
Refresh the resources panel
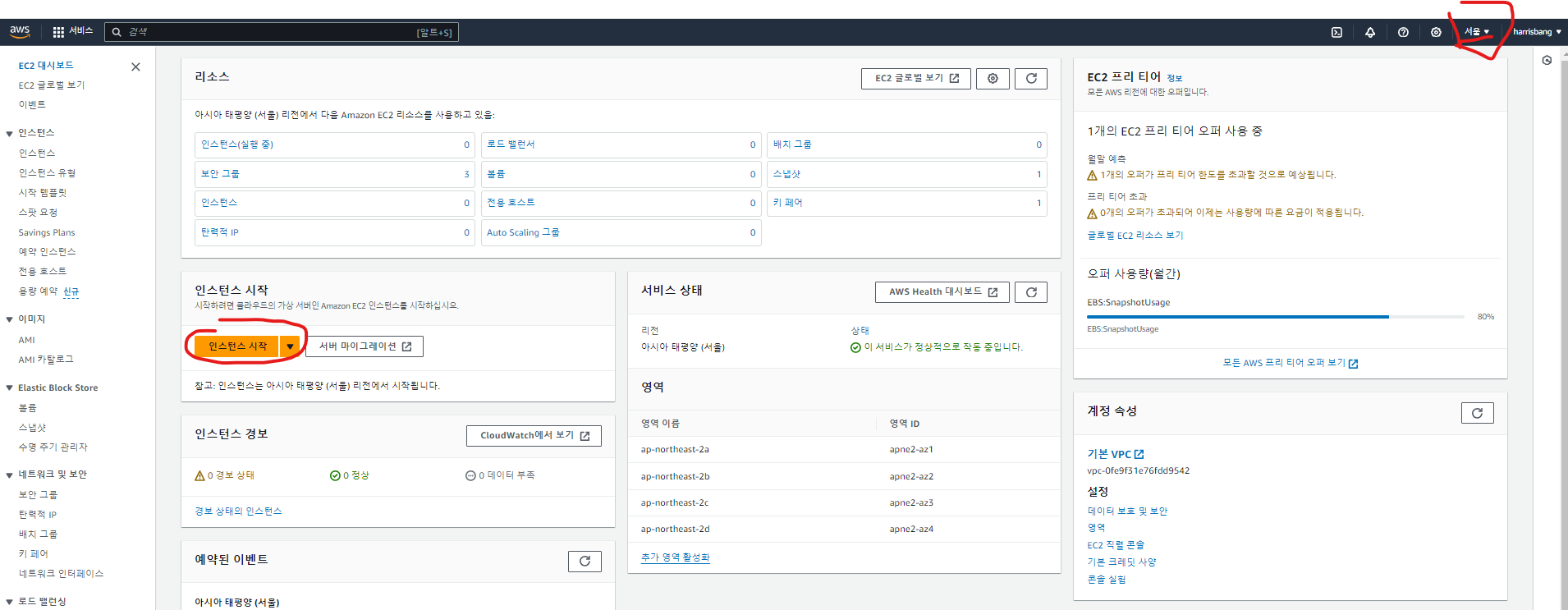click(1031, 78)
